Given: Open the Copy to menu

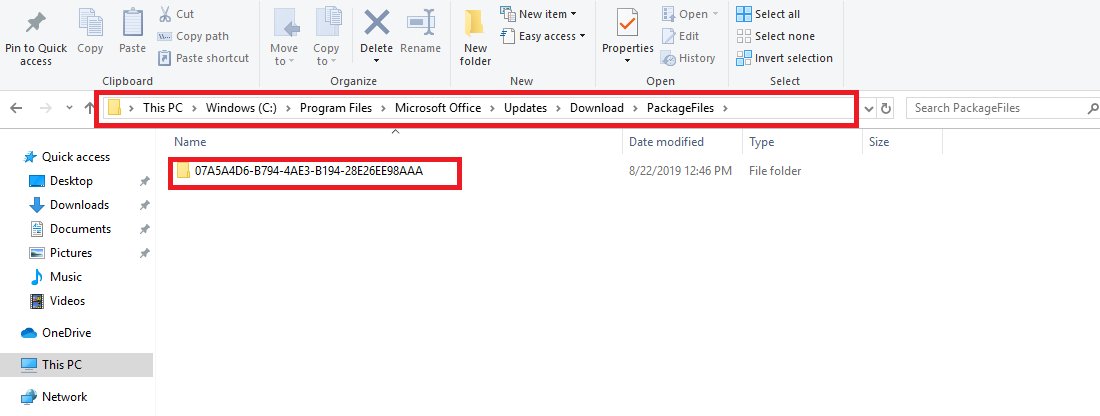Looking at the screenshot, I should (326, 37).
